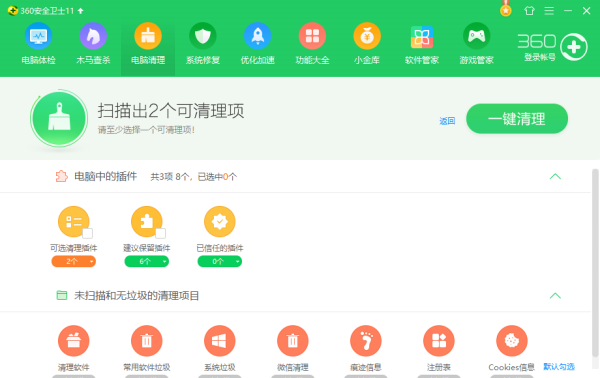Viewport: 600px width, 378px height.
Task: Open the main menu hamburger icon
Action: (x=549, y=11)
